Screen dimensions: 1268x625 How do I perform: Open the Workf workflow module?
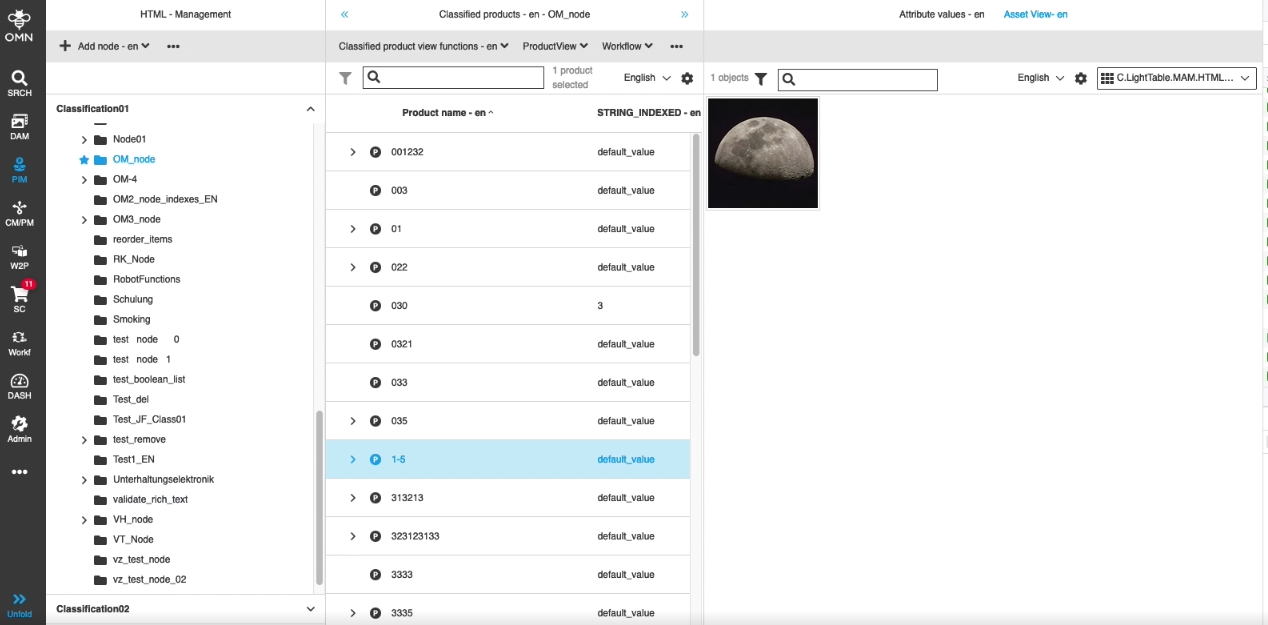20,344
